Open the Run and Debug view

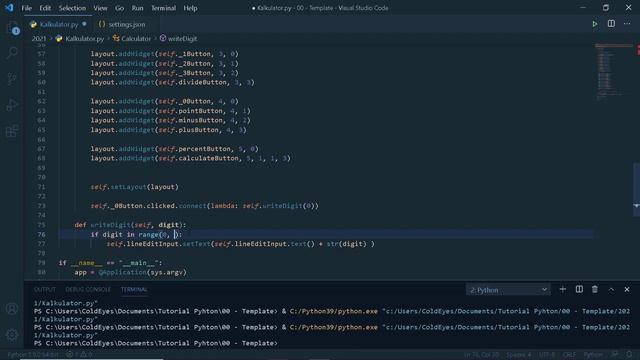(x=12, y=105)
